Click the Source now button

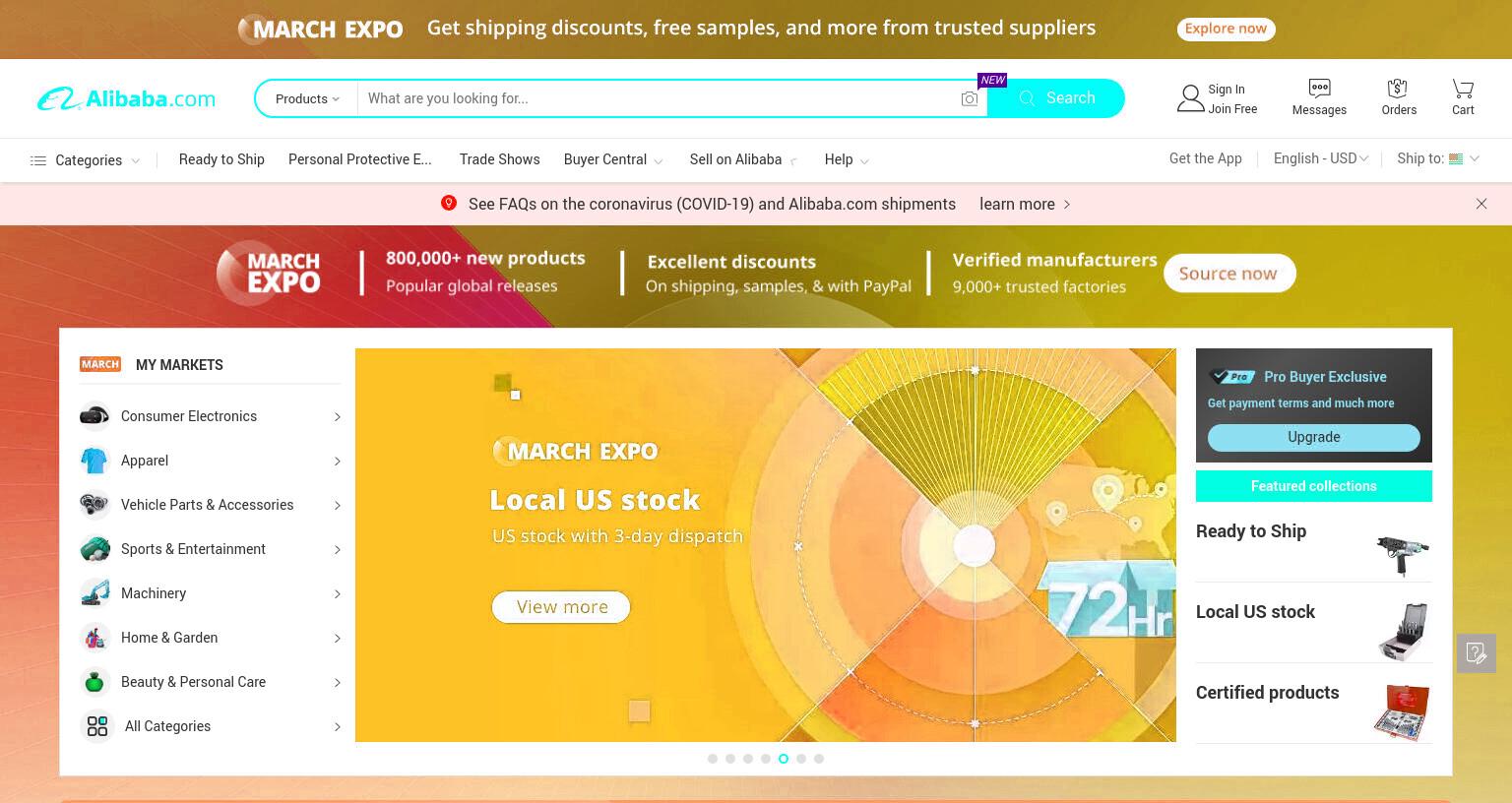click(1228, 274)
